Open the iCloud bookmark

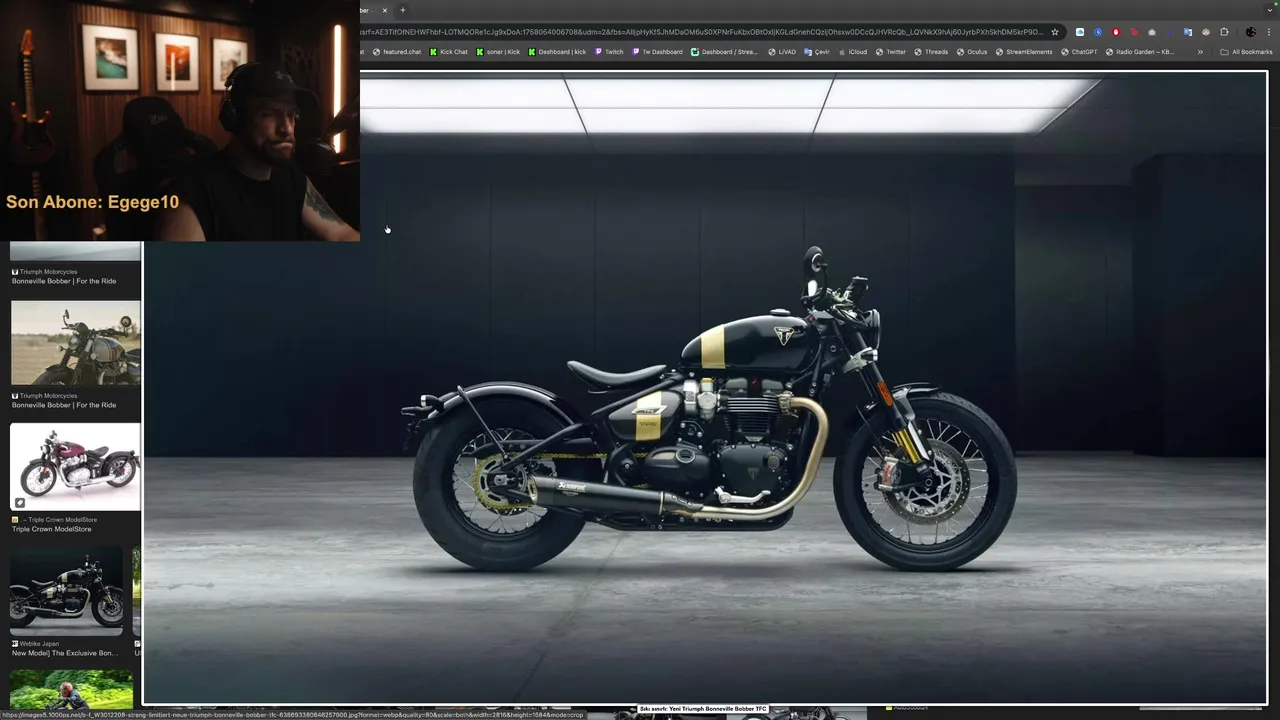pos(853,52)
